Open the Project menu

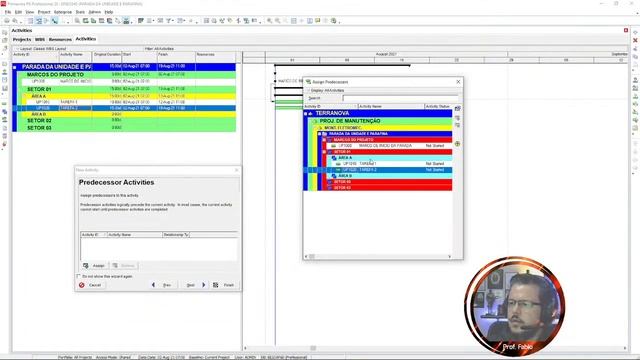(x=44, y=12)
